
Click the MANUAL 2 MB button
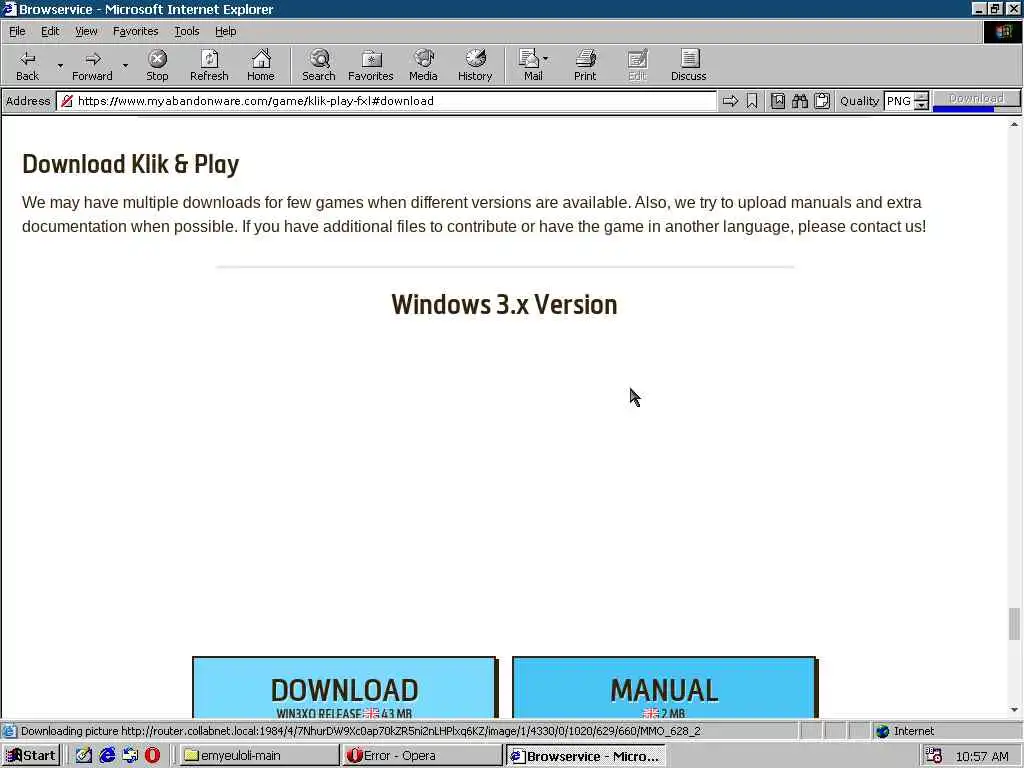click(x=664, y=688)
